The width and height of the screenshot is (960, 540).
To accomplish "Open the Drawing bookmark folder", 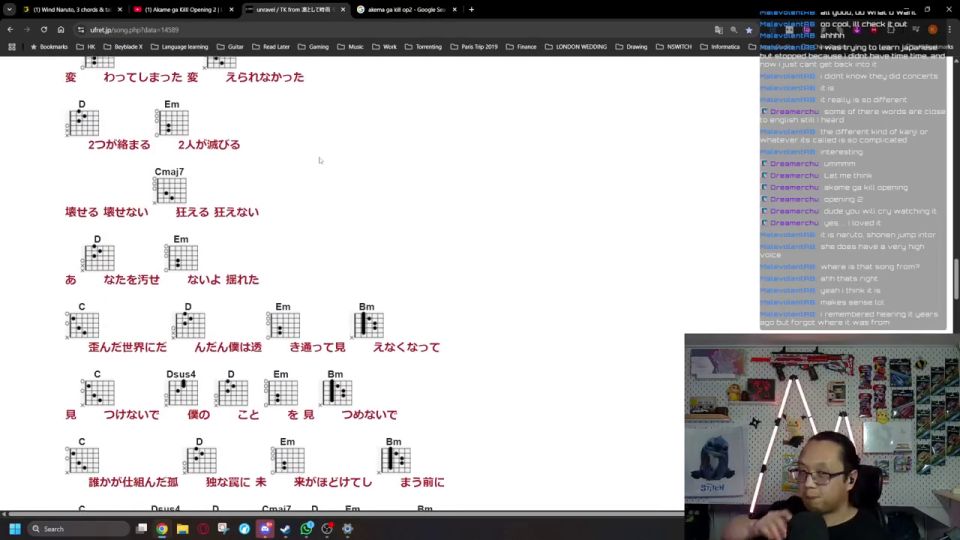I will click(x=631, y=47).
